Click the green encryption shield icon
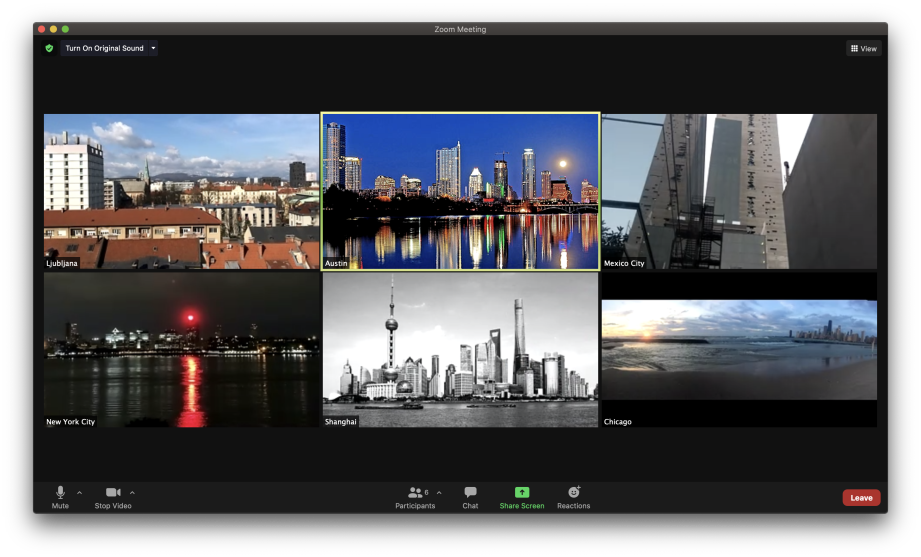The image size is (921, 557). [x=49, y=48]
